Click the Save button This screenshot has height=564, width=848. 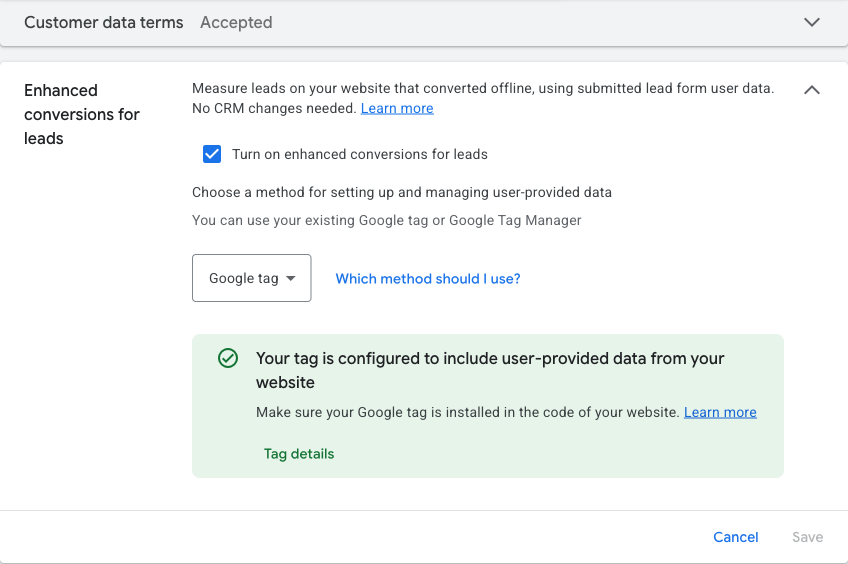click(x=807, y=537)
